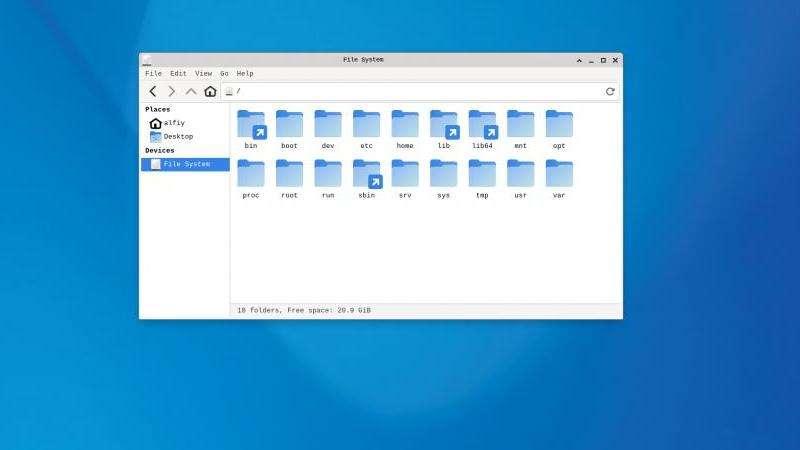Select the sbin folder icon
The image size is (800, 450).
(x=366, y=174)
